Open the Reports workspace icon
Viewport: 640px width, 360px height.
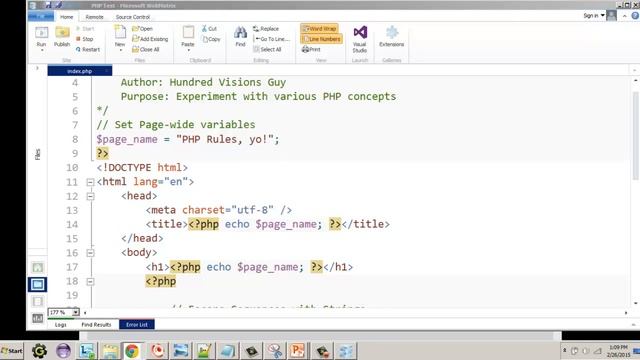[38, 318]
